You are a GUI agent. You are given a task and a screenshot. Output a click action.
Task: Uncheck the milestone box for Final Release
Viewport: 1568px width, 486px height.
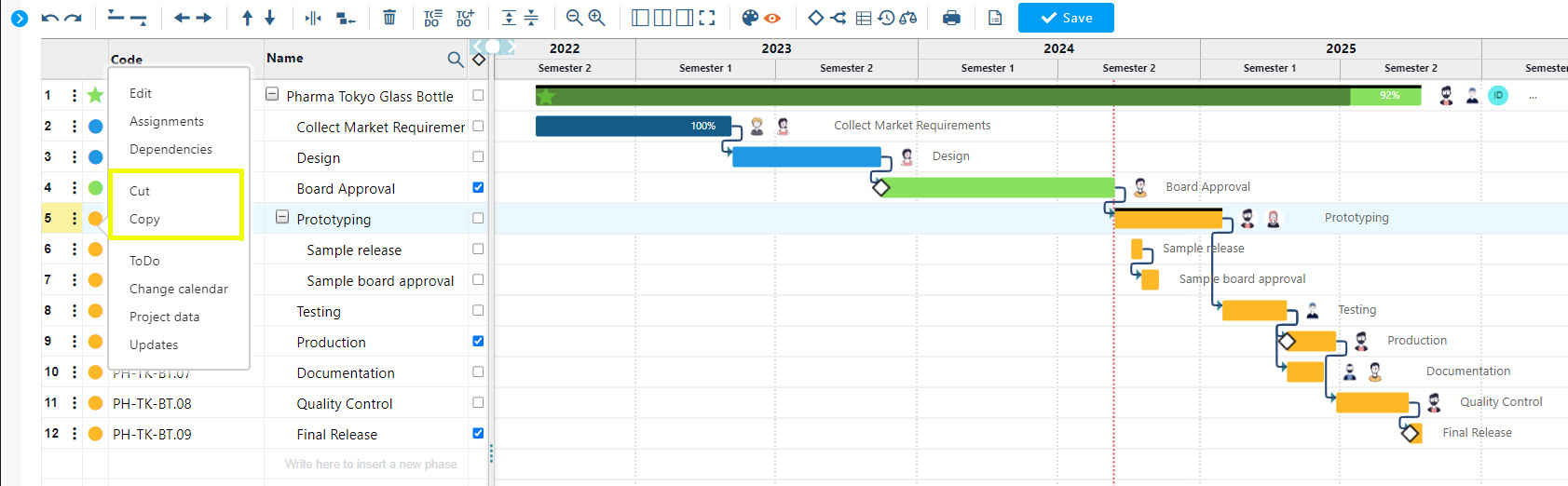pos(478,433)
